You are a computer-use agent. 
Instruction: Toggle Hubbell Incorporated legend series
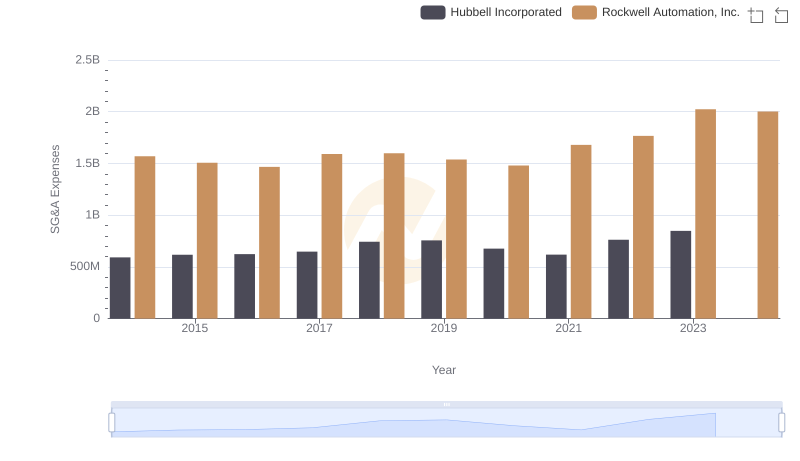(x=491, y=12)
